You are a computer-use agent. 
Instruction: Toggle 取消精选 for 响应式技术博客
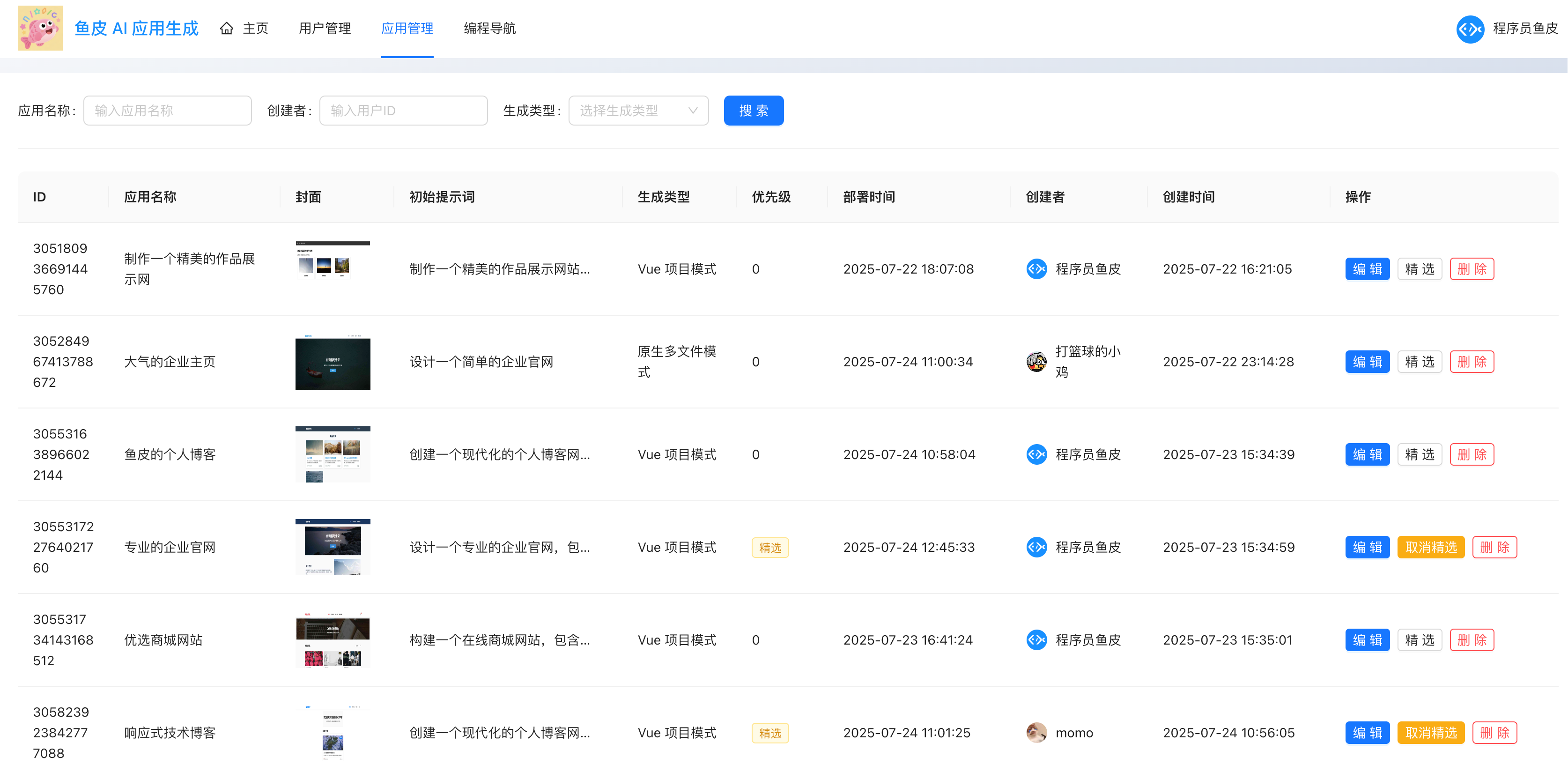(1430, 733)
